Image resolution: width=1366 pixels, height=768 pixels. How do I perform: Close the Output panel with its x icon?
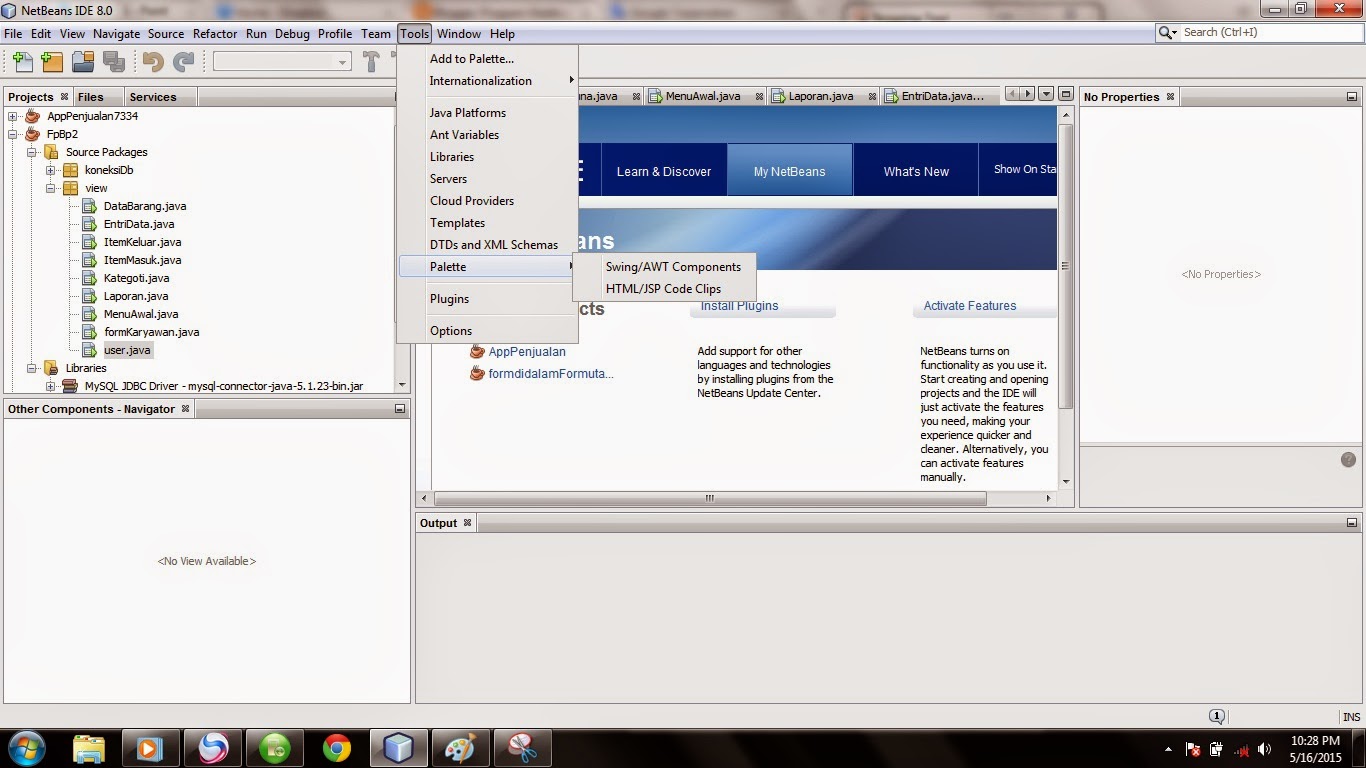(467, 523)
